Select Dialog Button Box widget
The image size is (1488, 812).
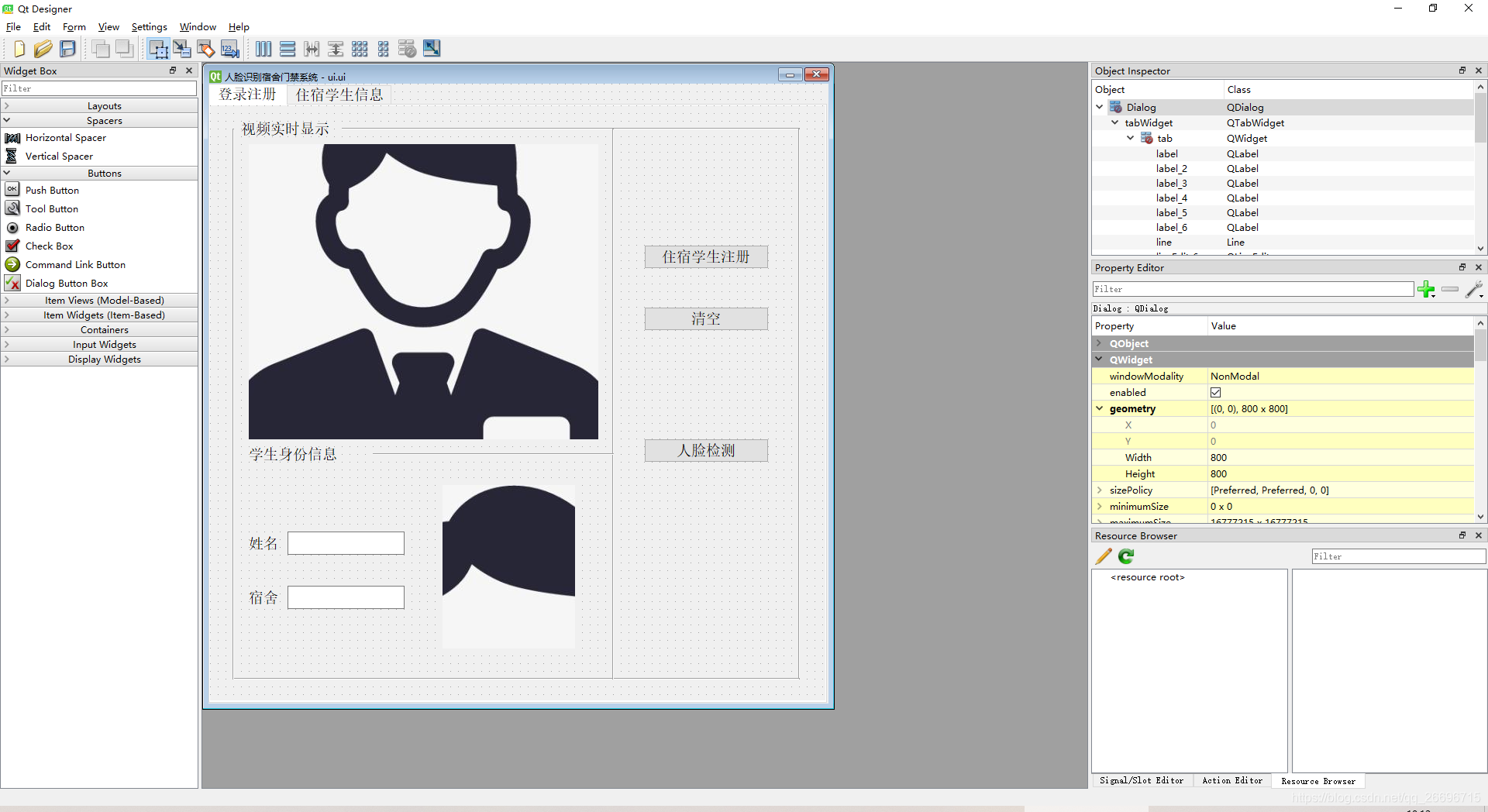(66, 283)
